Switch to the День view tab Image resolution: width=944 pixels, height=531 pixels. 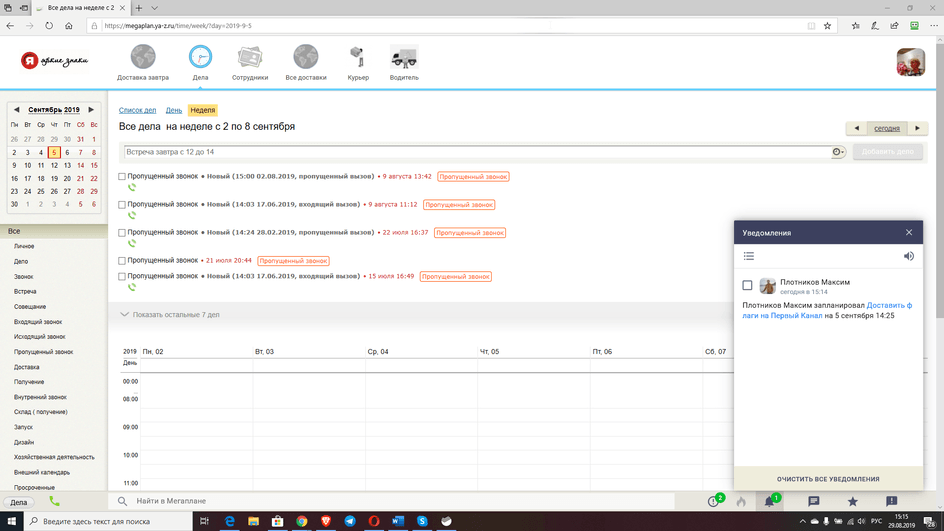tap(173, 110)
